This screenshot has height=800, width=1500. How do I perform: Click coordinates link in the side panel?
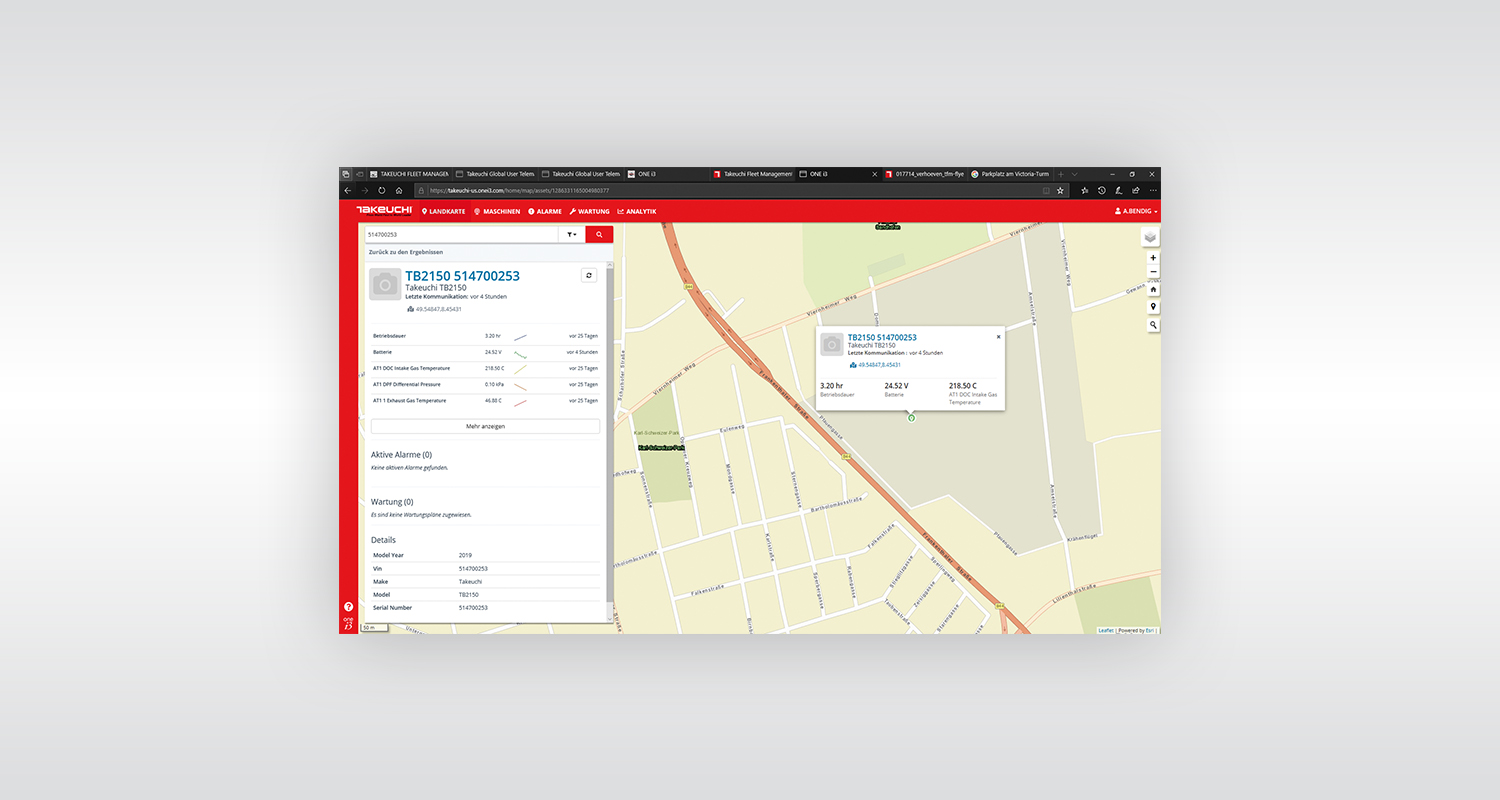pyautogui.click(x=439, y=309)
